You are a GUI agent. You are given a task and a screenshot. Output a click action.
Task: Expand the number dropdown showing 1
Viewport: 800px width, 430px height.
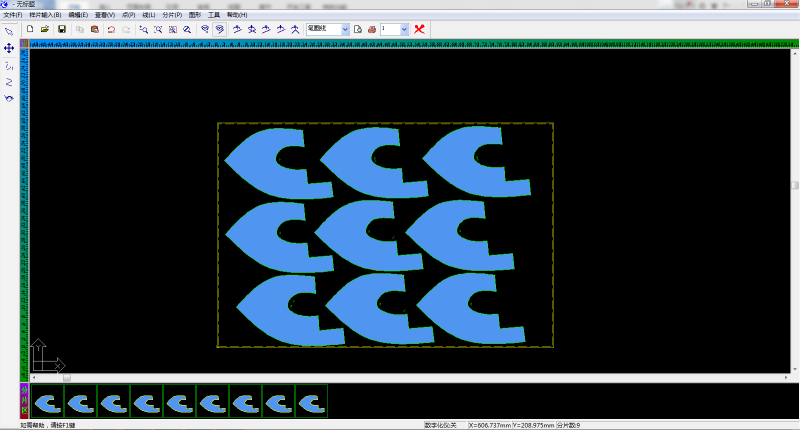404,29
